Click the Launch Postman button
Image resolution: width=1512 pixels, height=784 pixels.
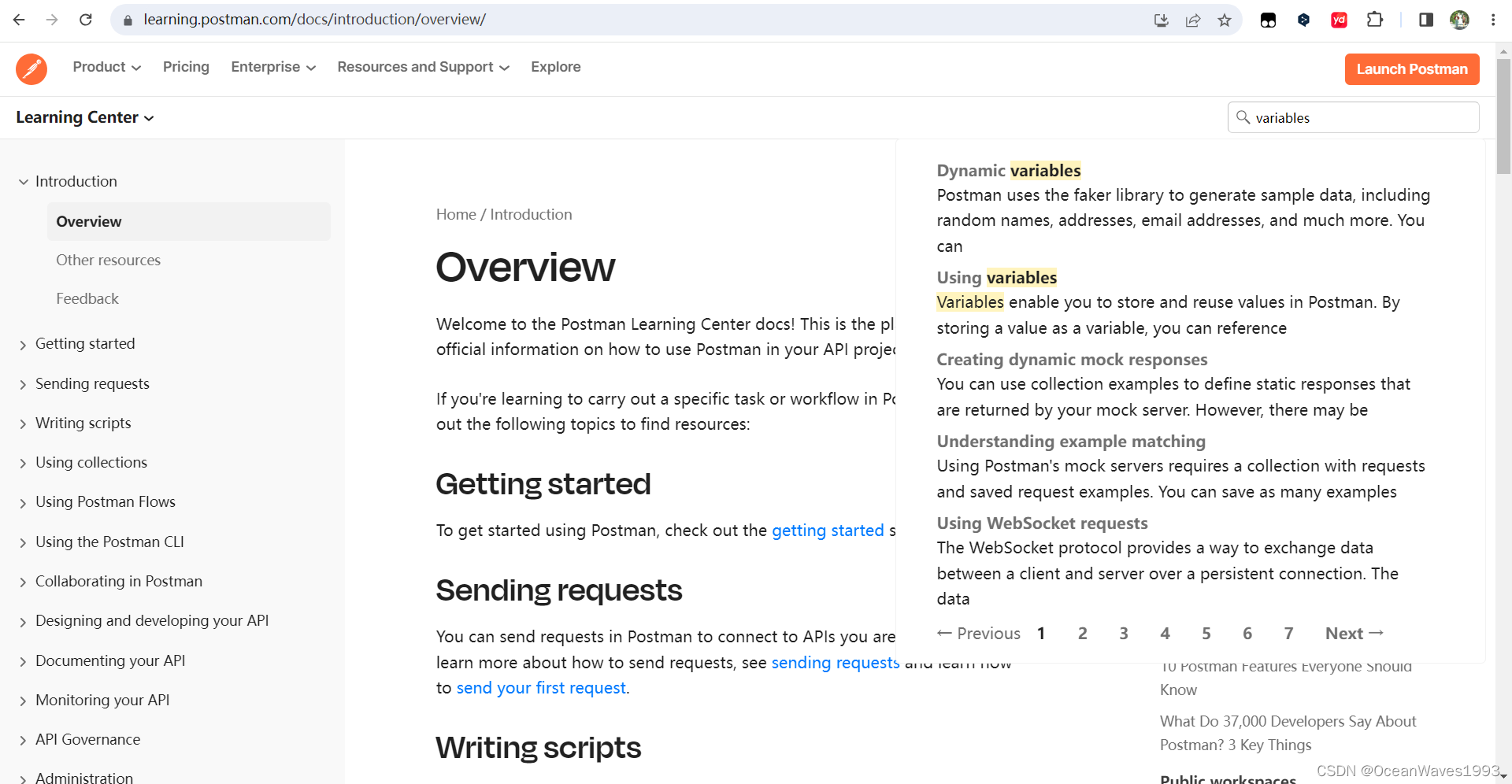coord(1412,69)
